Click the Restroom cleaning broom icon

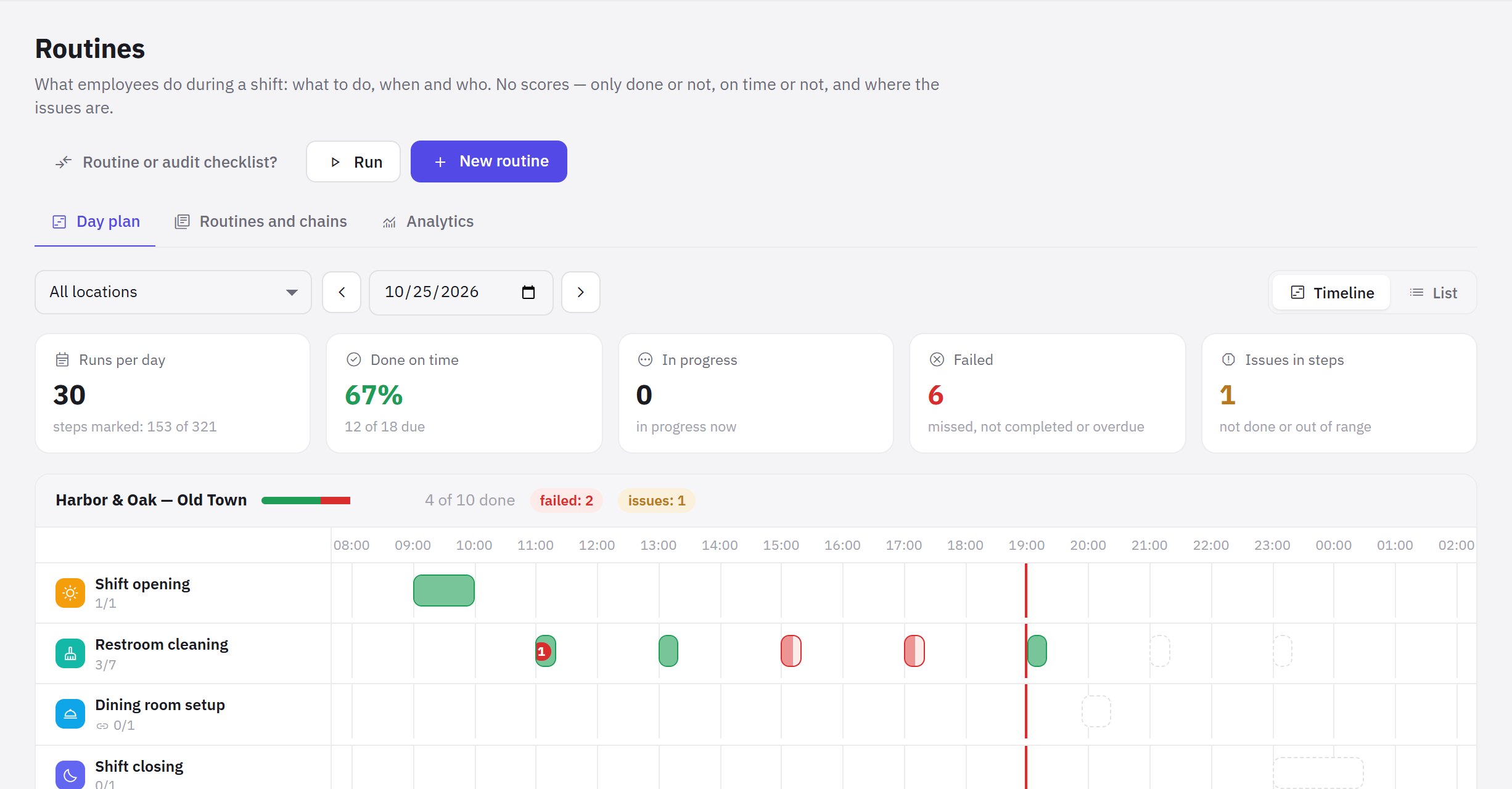[70, 653]
